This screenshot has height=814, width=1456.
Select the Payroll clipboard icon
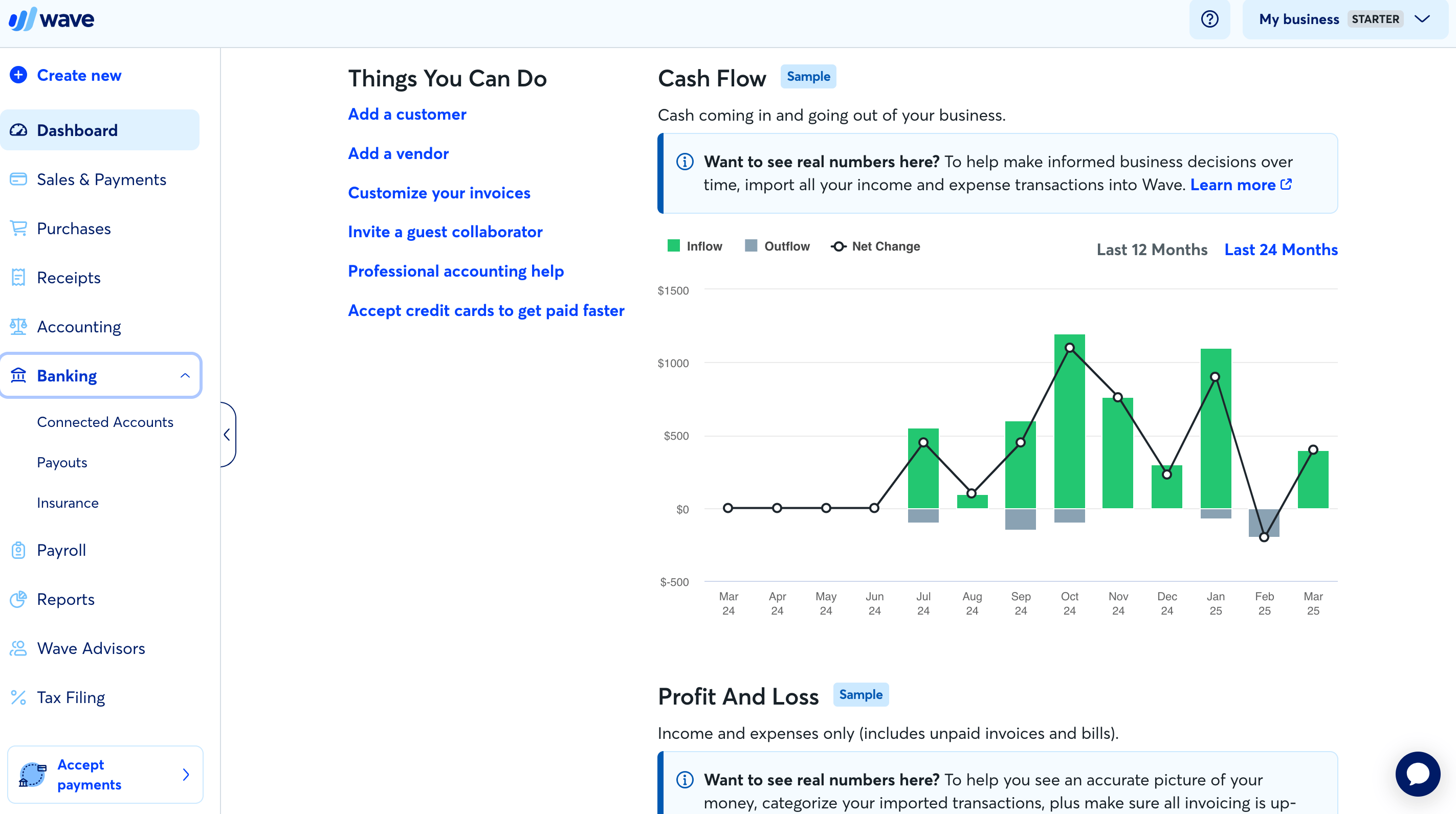(x=18, y=550)
